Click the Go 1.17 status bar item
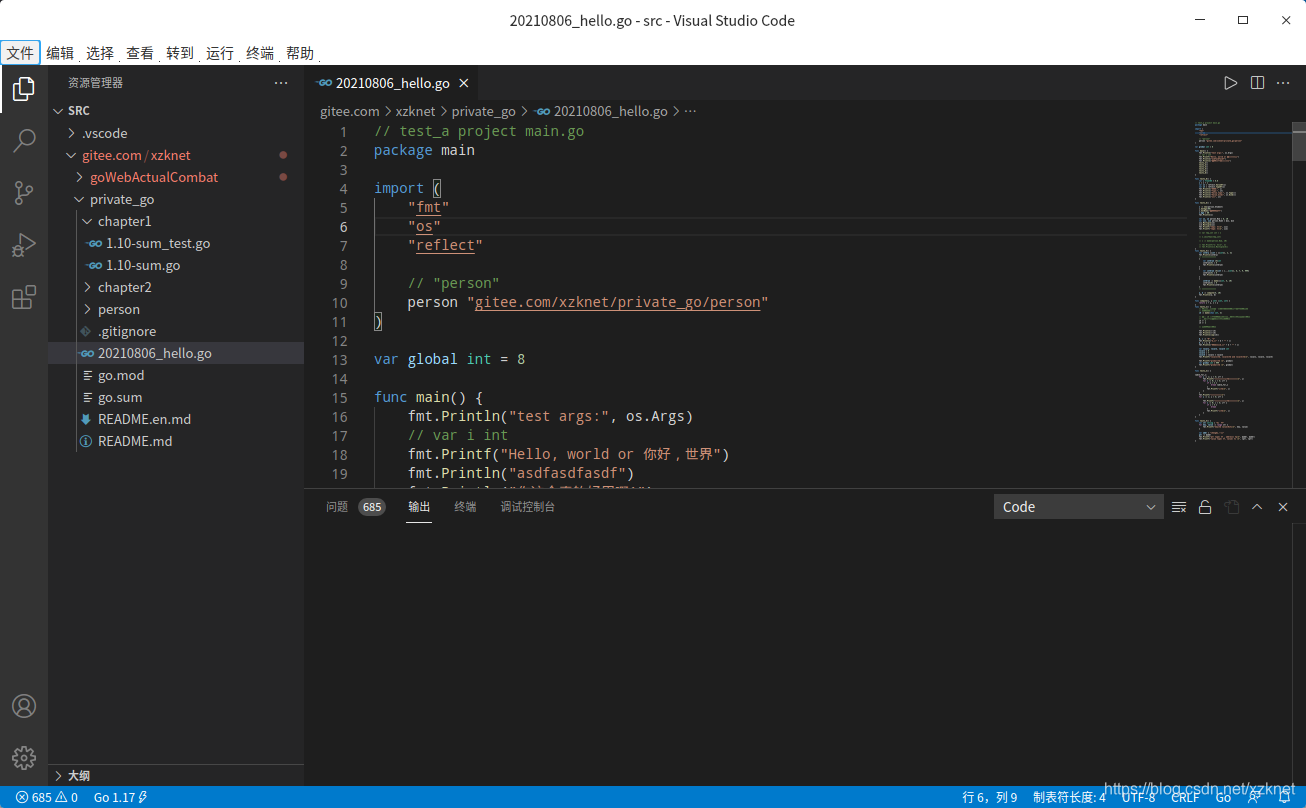Image resolution: width=1306 pixels, height=808 pixels. click(121, 797)
